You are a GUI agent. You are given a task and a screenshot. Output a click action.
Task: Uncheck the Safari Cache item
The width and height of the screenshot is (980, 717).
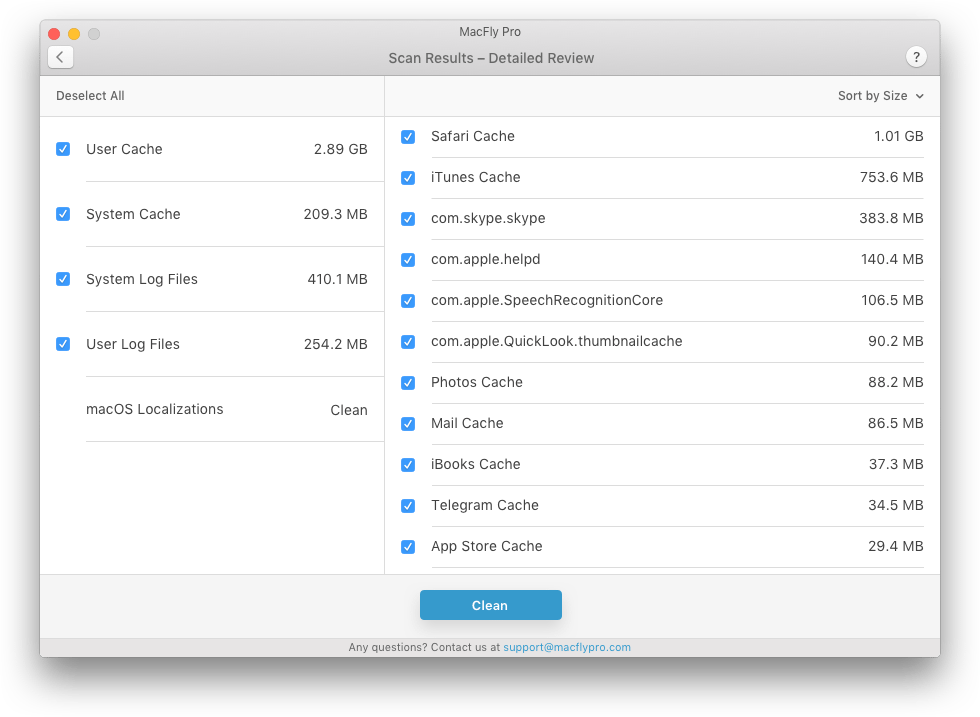tap(408, 137)
